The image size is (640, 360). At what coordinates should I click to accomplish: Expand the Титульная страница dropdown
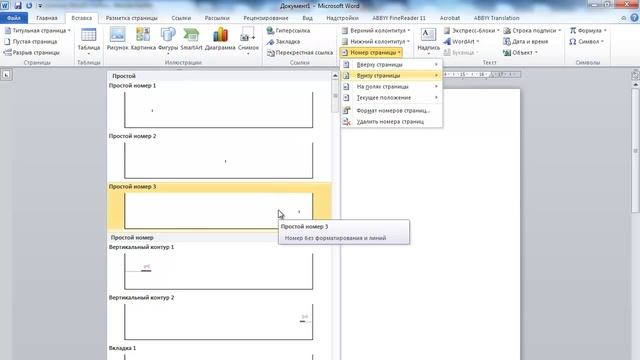tap(69, 31)
